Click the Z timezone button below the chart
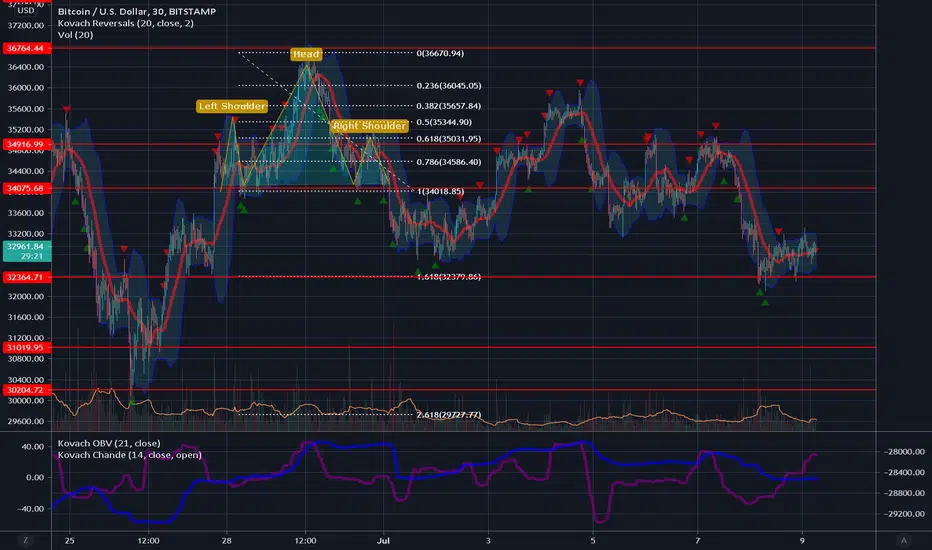The image size is (932, 550). 25,540
